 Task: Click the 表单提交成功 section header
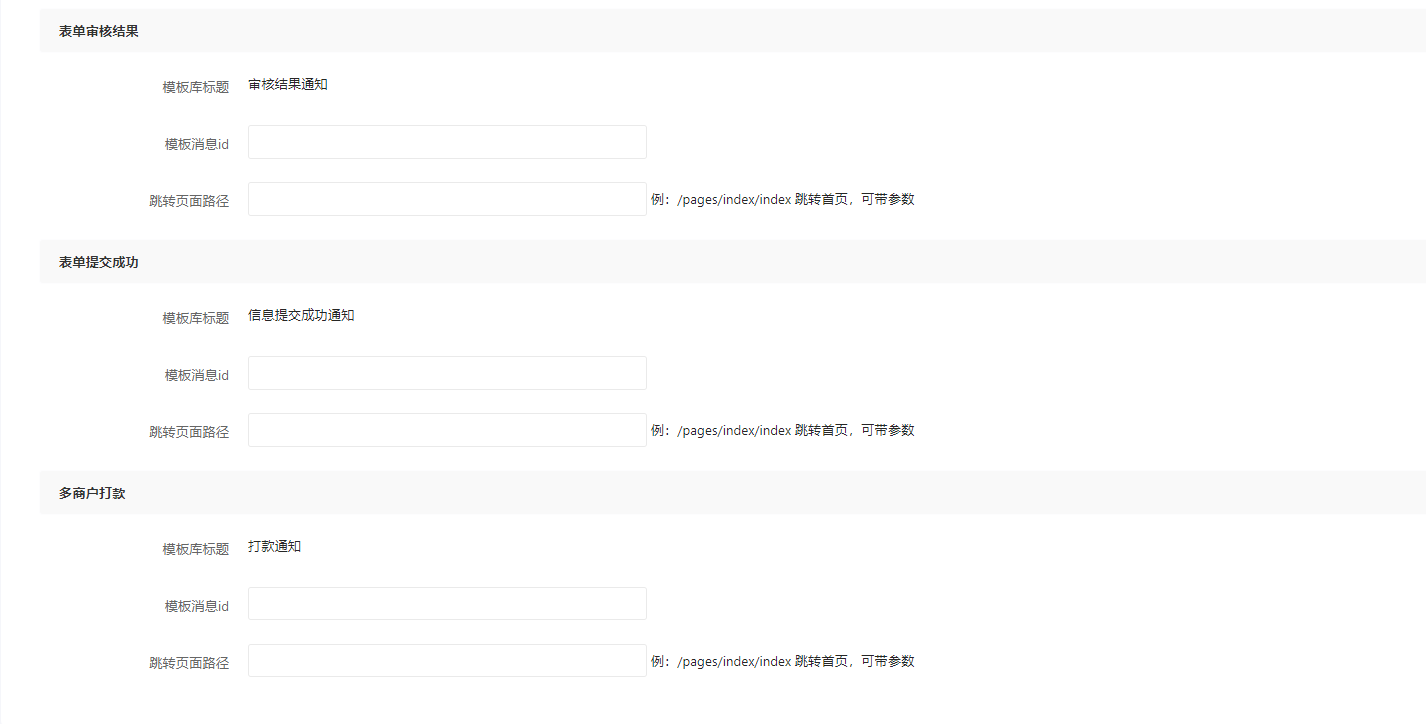(99, 262)
